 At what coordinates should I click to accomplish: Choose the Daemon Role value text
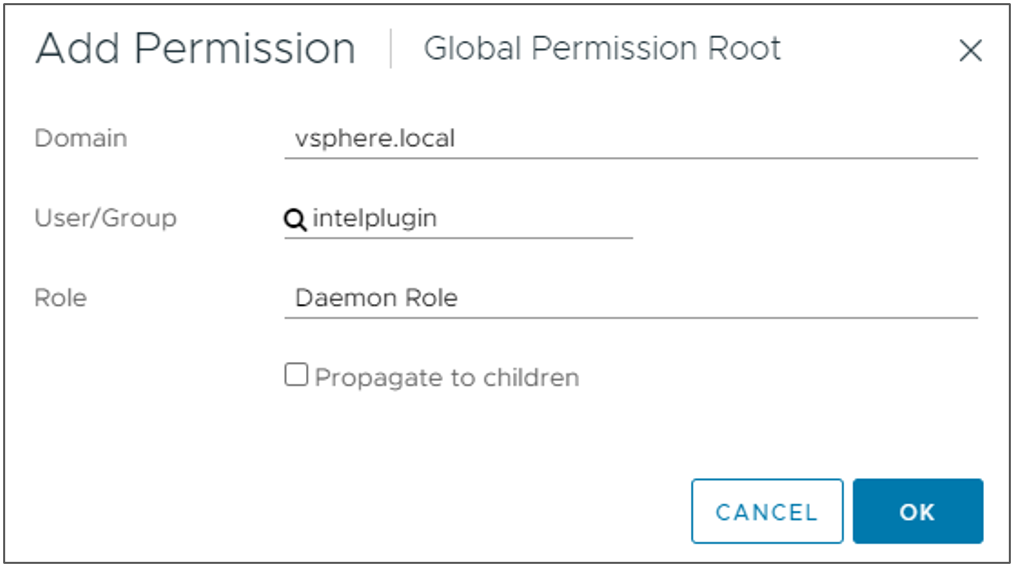376,298
